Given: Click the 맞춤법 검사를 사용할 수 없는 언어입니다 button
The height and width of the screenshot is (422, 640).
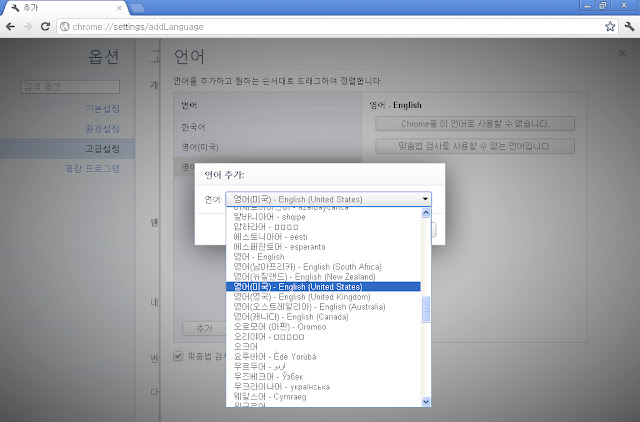Looking at the screenshot, I should click(x=475, y=146).
